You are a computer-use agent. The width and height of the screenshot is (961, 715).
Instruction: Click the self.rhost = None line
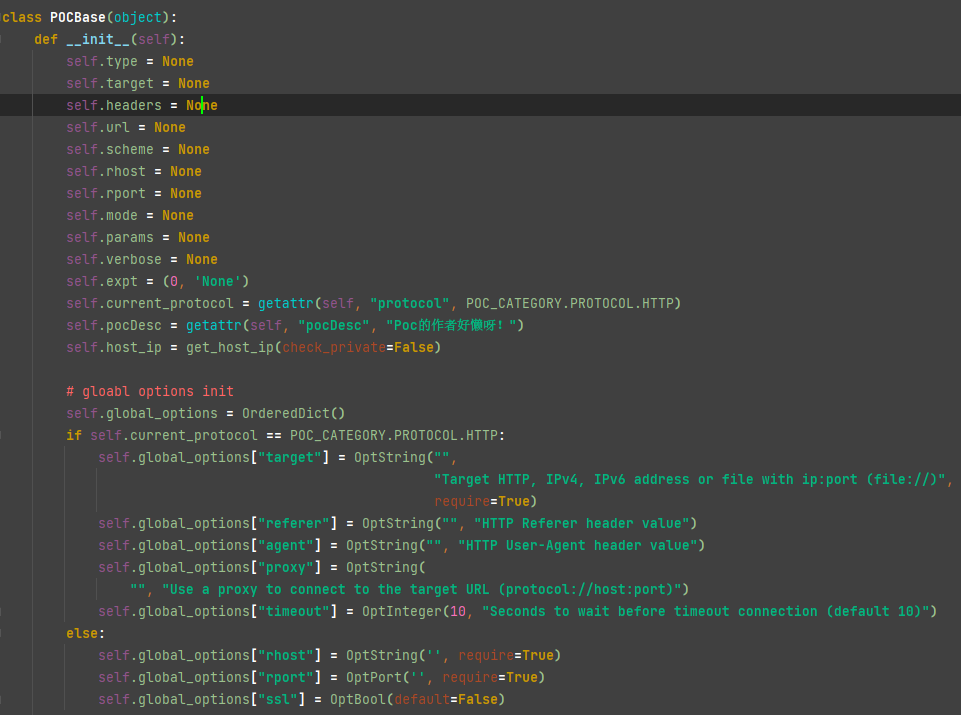pyautogui.click(x=134, y=172)
